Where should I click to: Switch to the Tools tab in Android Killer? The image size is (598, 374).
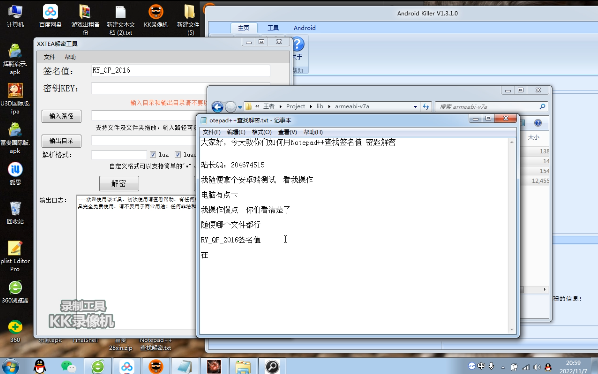(273, 28)
